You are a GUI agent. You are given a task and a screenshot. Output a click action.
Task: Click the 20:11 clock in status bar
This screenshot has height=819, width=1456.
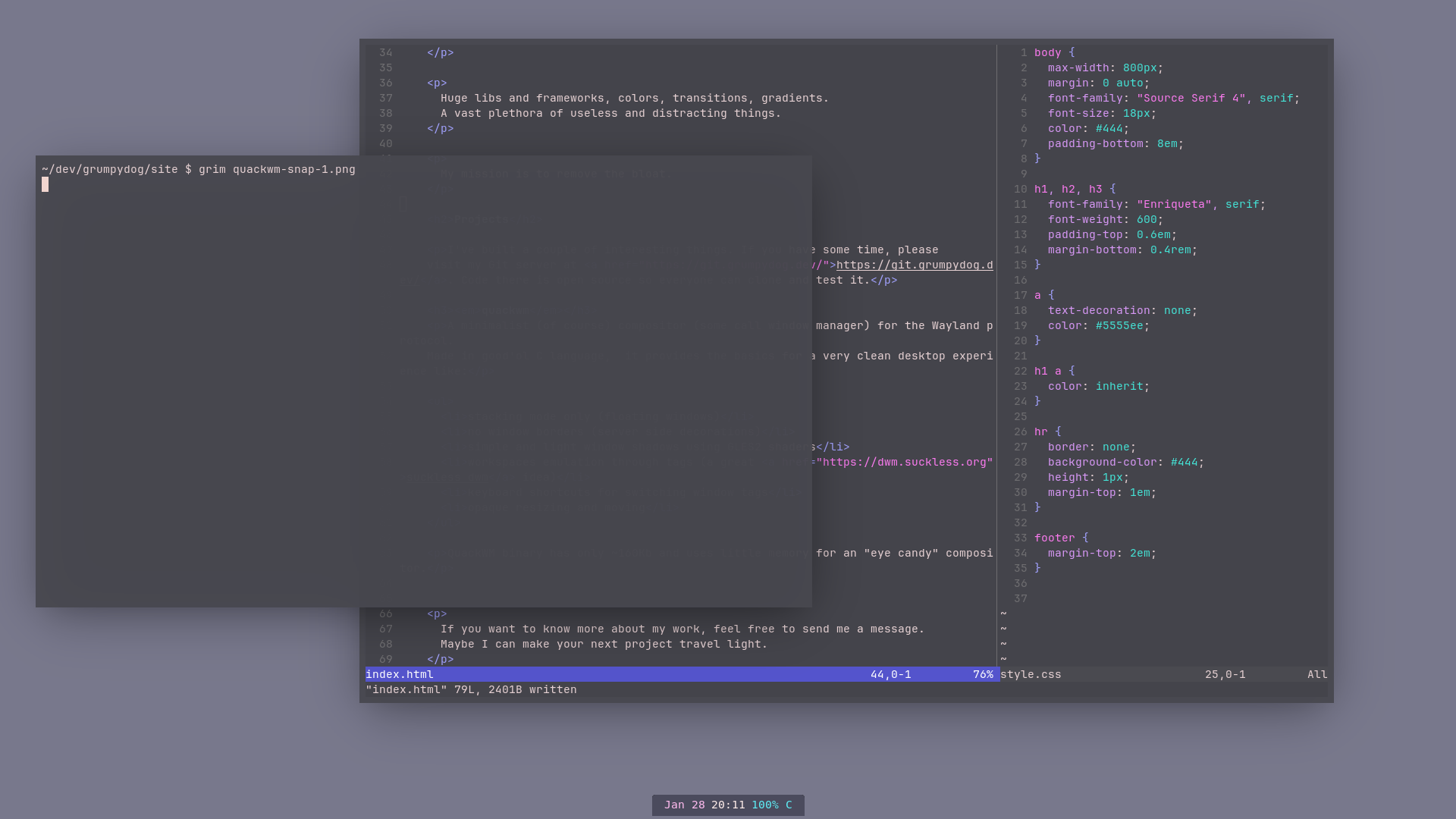(728, 805)
